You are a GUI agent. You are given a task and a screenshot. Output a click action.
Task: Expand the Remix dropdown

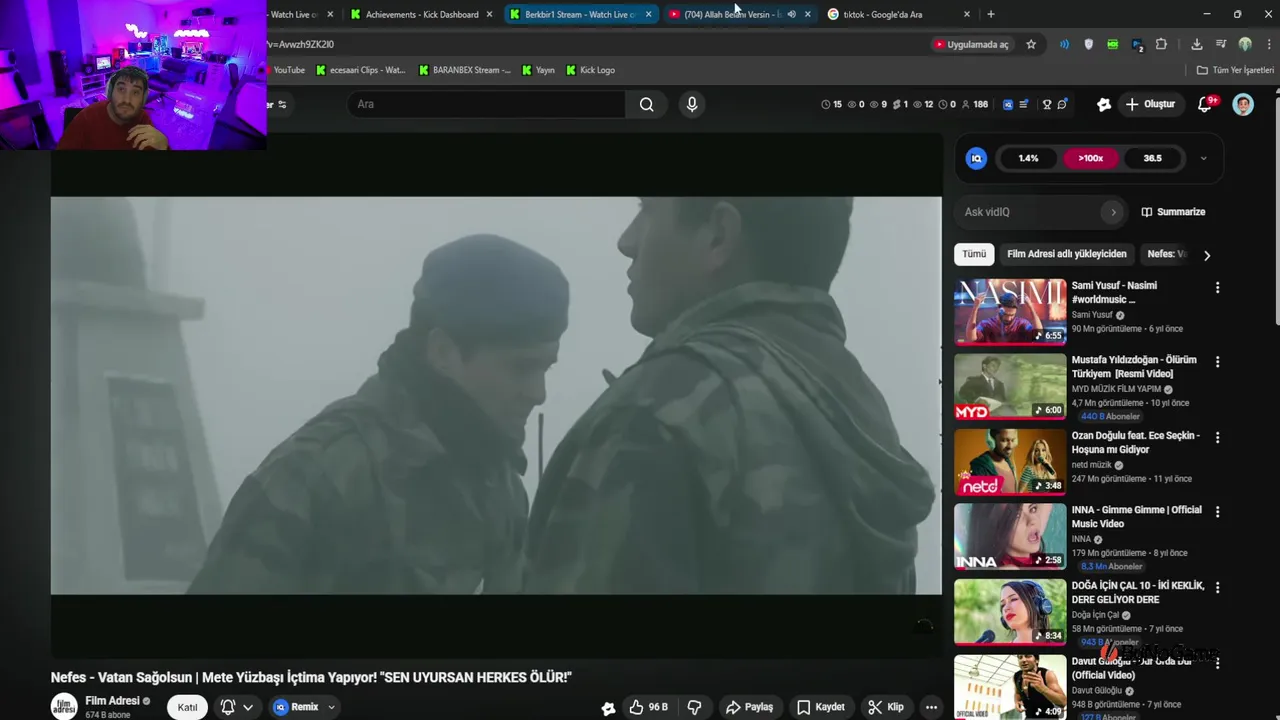331,707
